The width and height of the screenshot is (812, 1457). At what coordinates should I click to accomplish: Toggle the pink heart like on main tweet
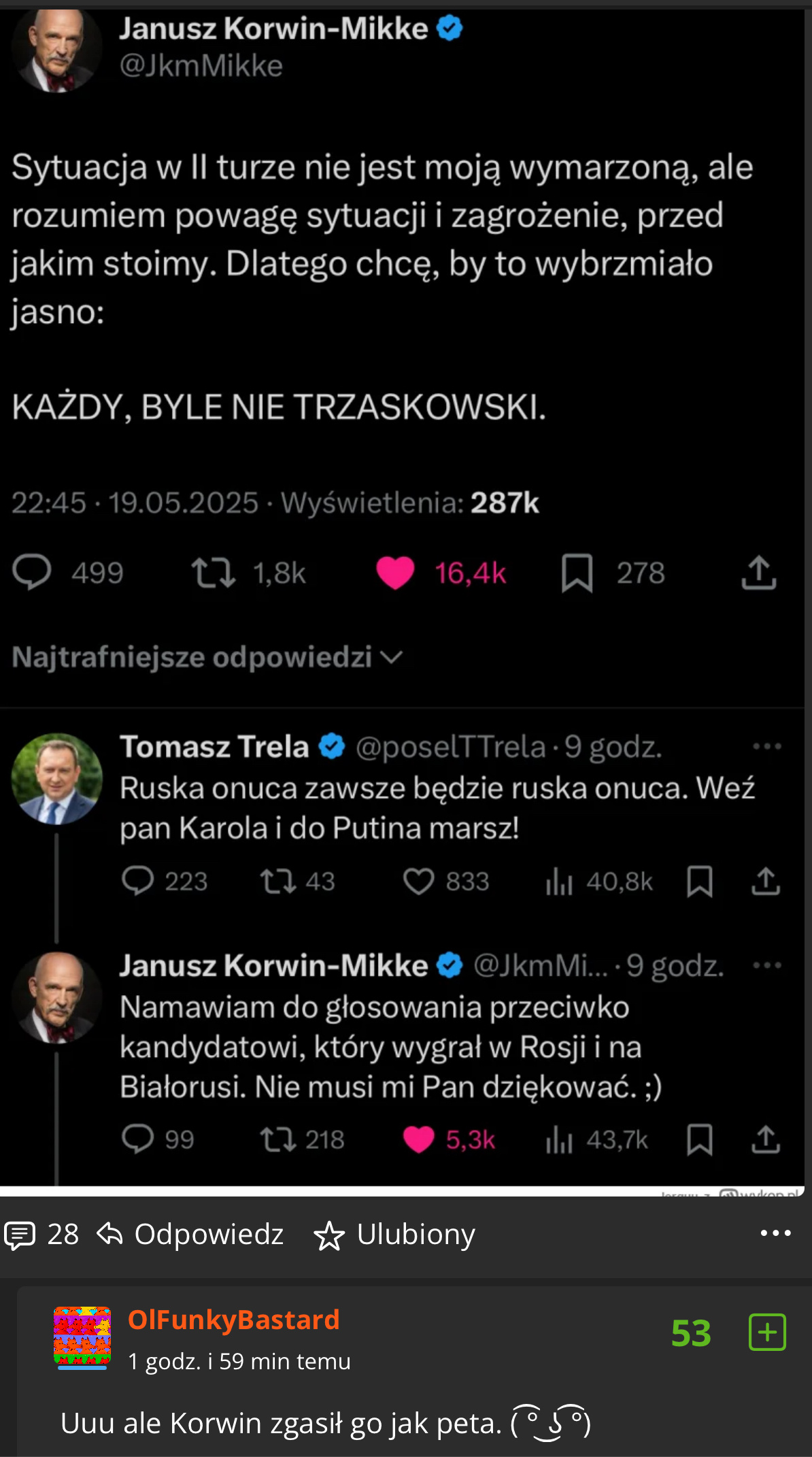pyautogui.click(x=395, y=572)
